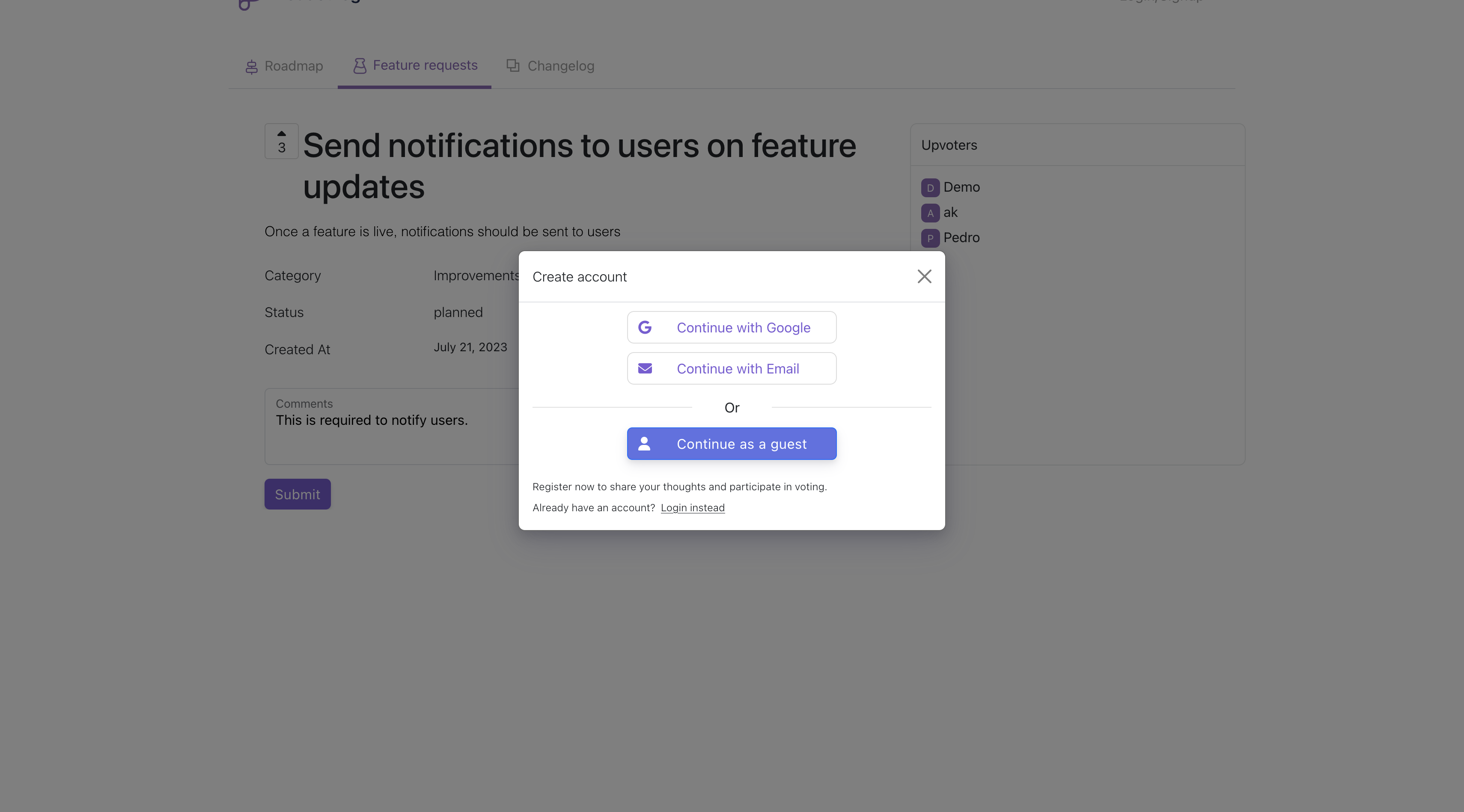Click the "planned" status value

coord(458,313)
